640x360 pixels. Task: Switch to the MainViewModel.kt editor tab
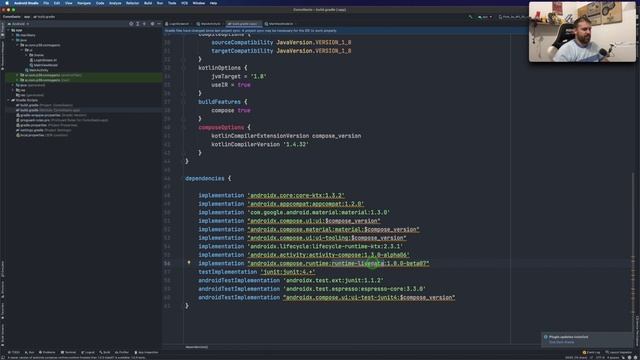click(280, 24)
